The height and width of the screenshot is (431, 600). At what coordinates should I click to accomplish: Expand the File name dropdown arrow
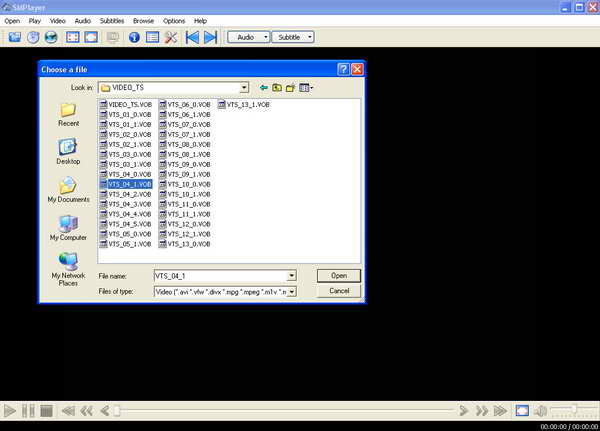pyautogui.click(x=291, y=276)
